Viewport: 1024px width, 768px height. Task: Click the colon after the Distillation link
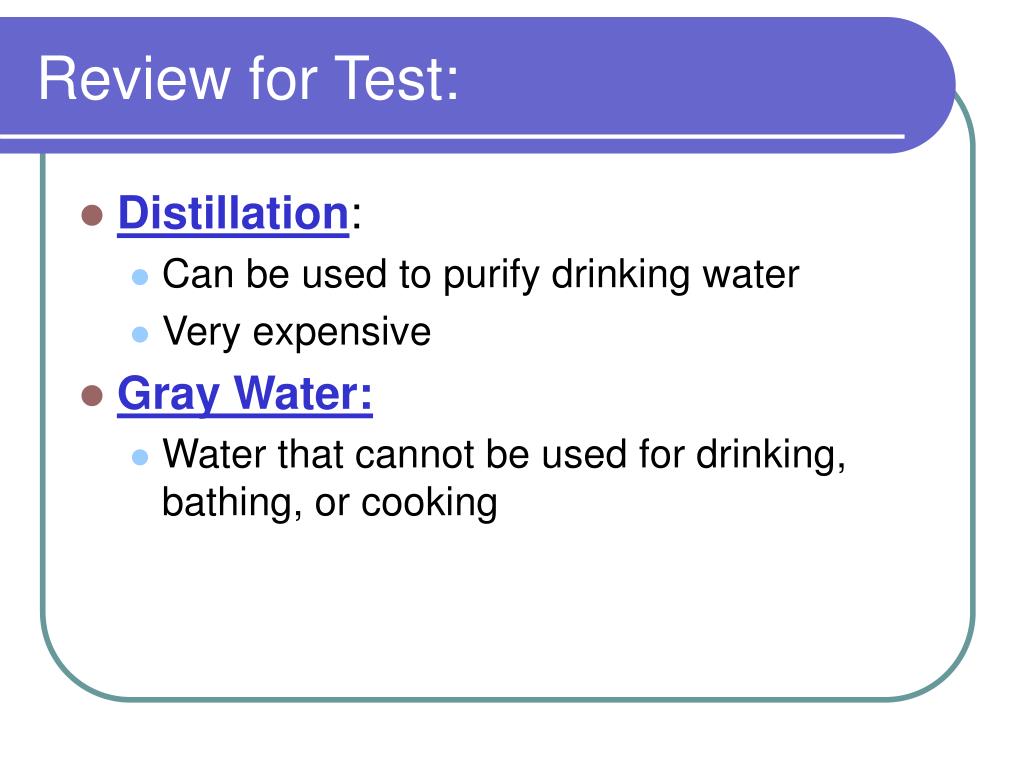tap(356, 216)
